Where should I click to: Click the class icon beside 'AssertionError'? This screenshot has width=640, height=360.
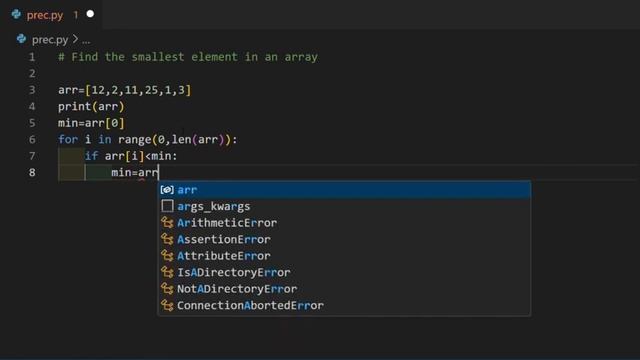click(167, 239)
